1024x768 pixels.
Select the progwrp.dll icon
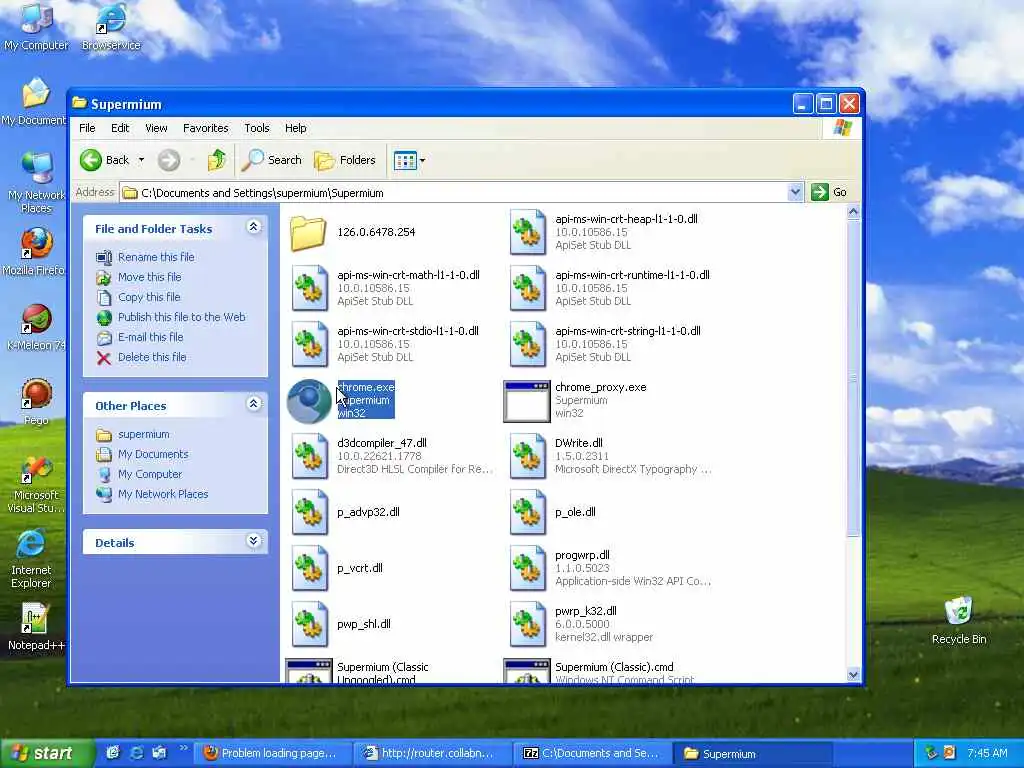click(528, 569)
